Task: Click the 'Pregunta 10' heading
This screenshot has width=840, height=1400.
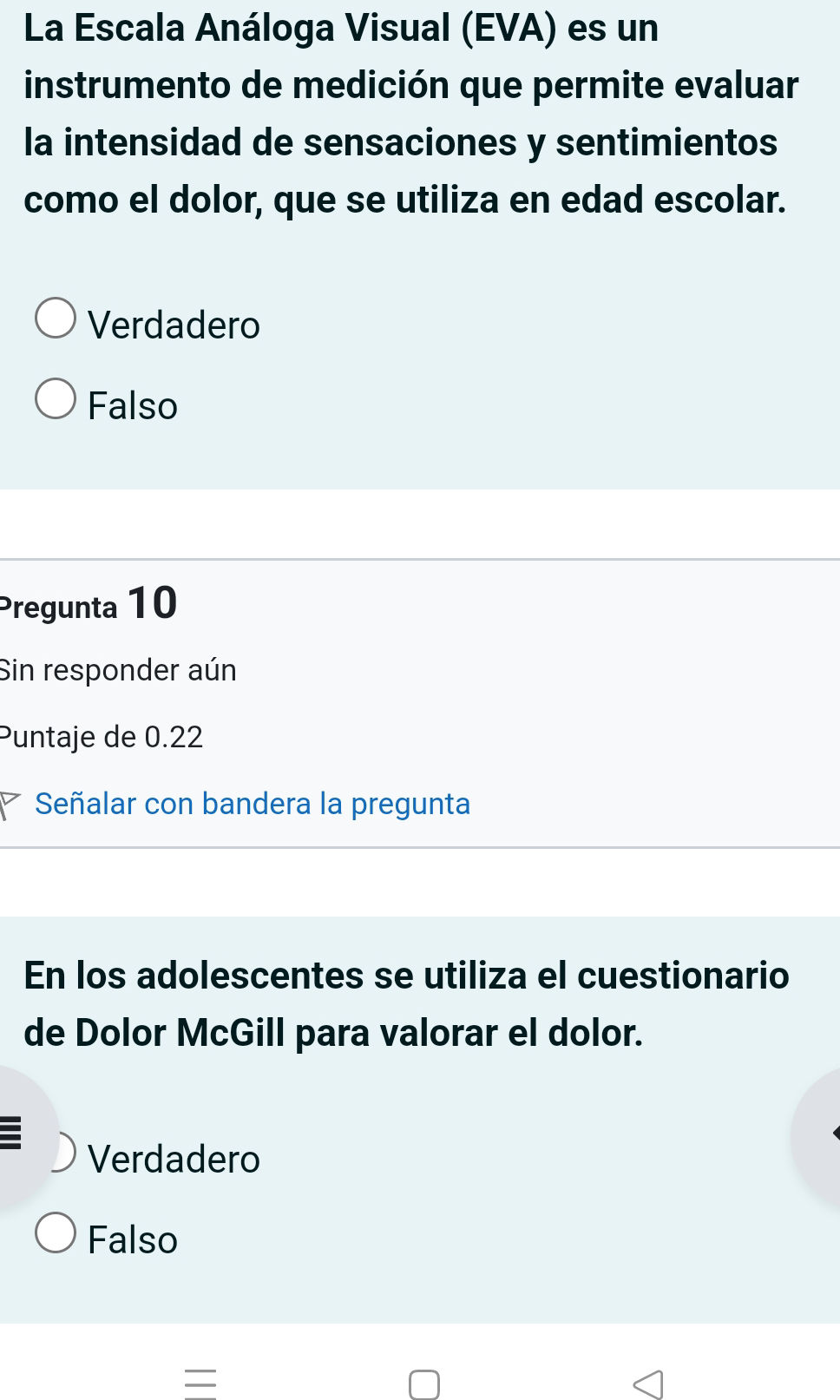Action: [89, 603]
